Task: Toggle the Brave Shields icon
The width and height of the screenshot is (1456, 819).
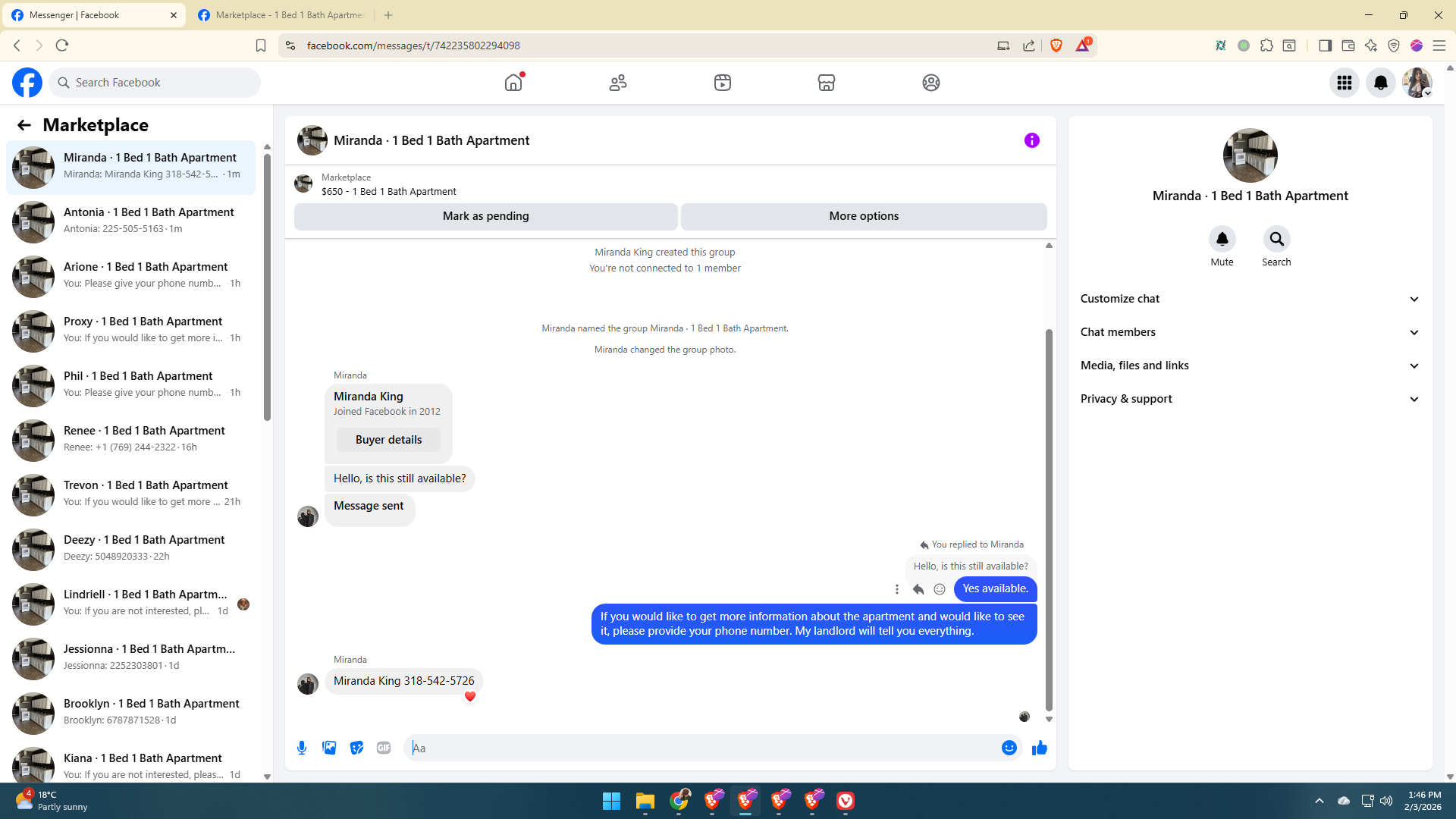Action: [1056, 45]
